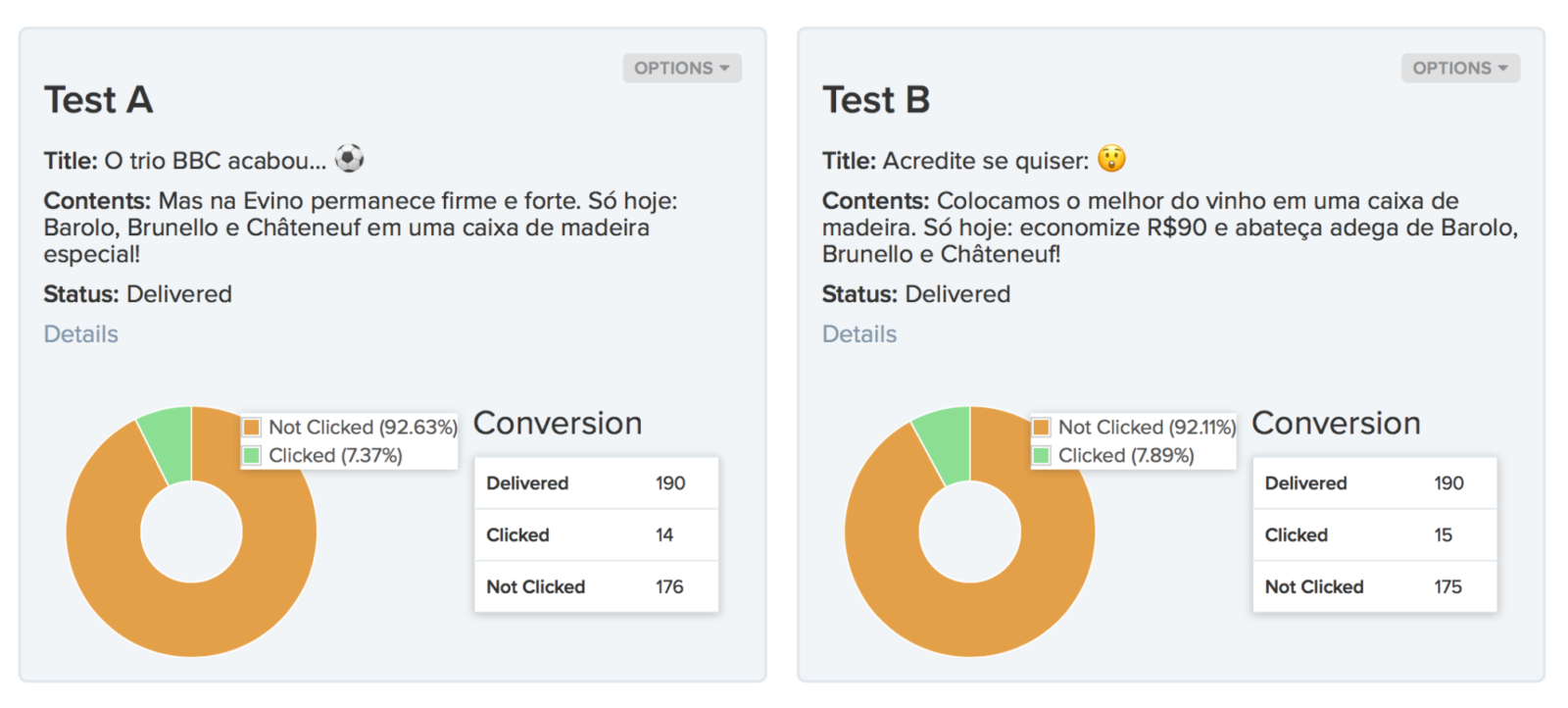Toggle Clicked legend swatch in Test A
This screenshot has height=708, width=1568.
tap(252, 455)
